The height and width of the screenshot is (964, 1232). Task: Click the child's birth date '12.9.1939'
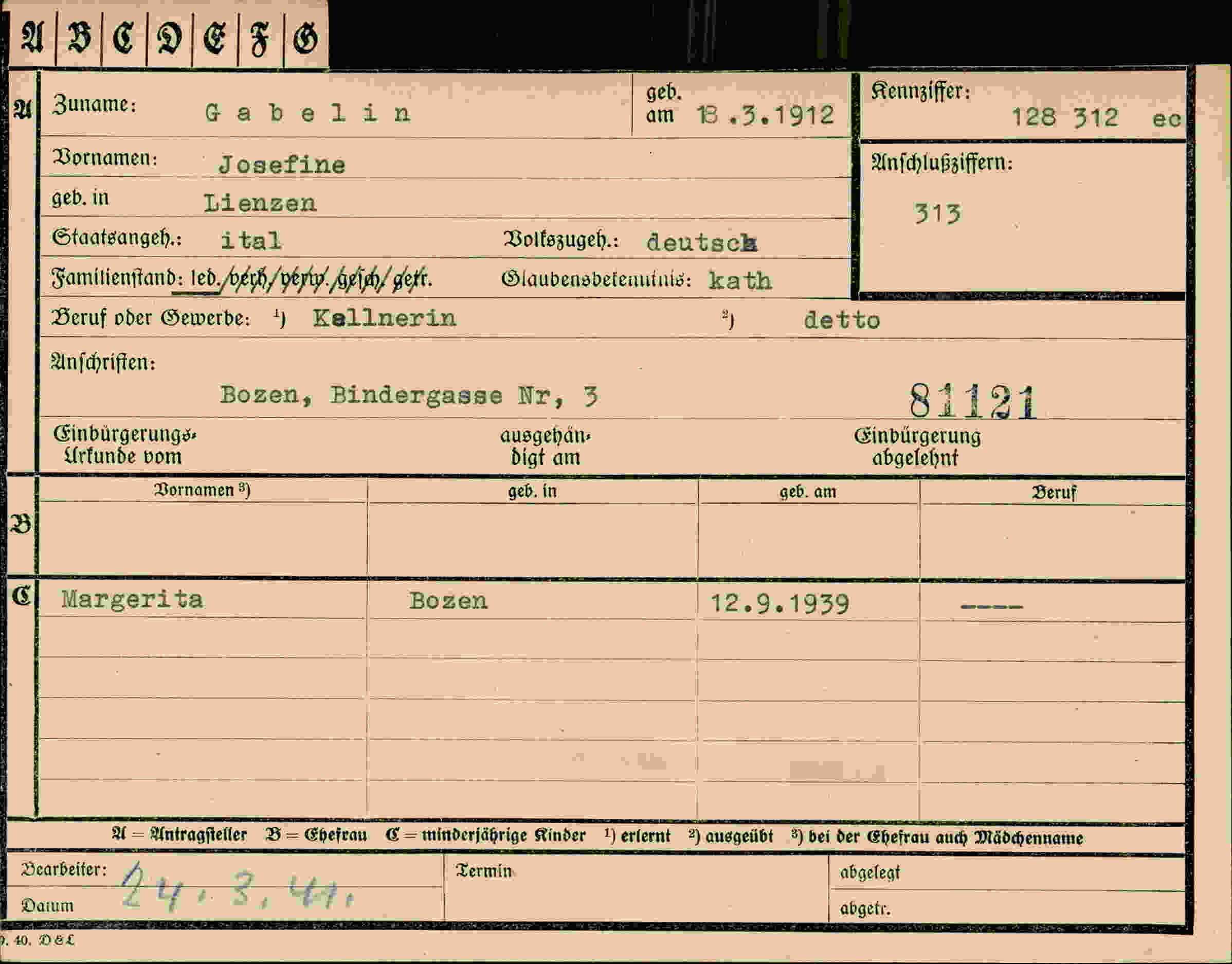coord(780,604)
